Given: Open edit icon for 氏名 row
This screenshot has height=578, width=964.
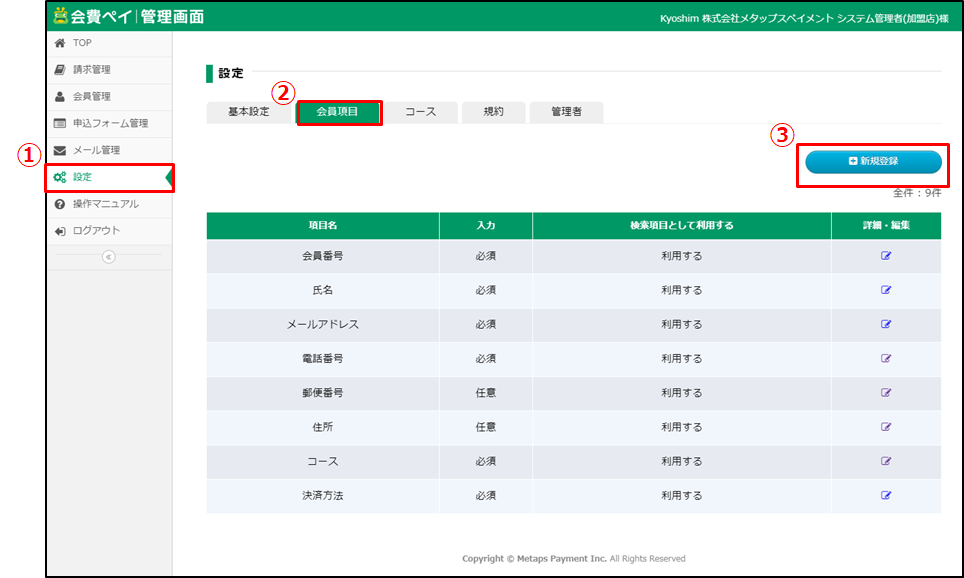Looking at the screenshot, I should pos(885,290).
